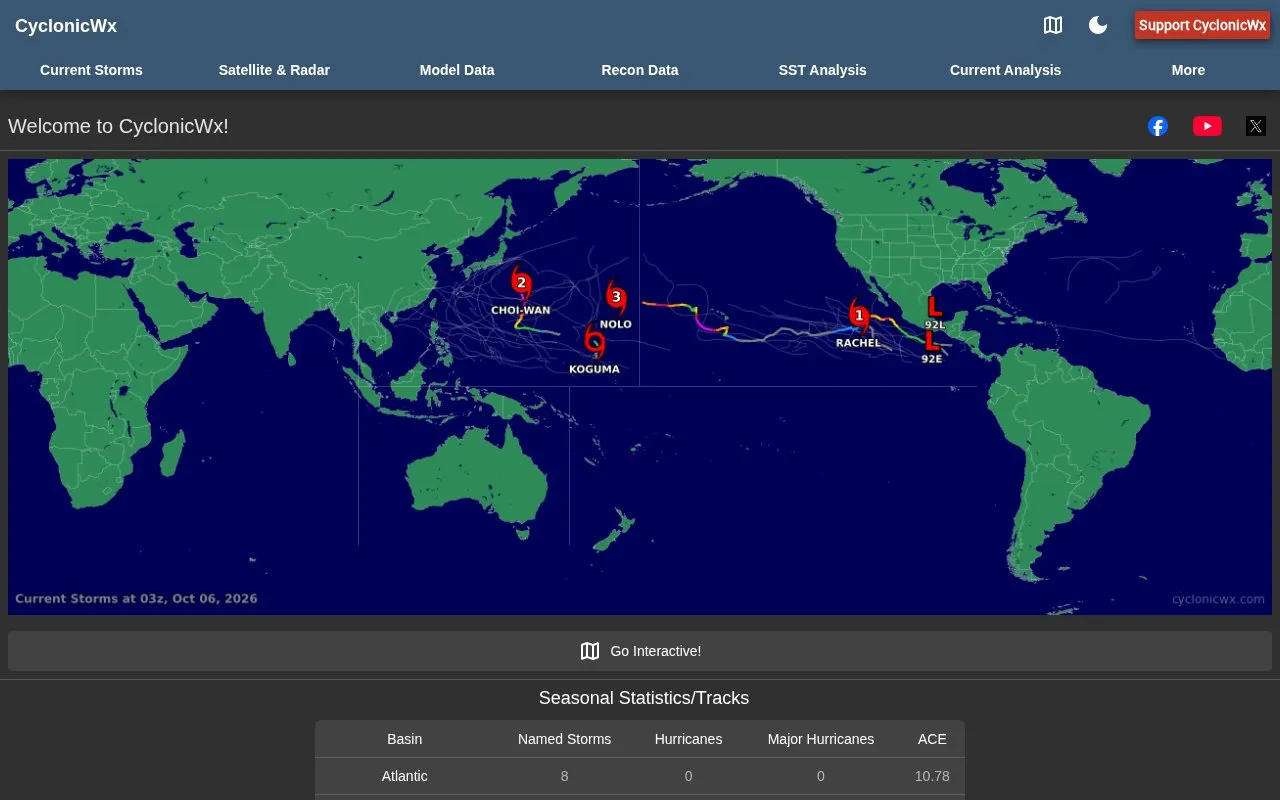Click the Seasonal Statistics/Tracks heading
The image size is (1280, 800).
click(644, 698)
